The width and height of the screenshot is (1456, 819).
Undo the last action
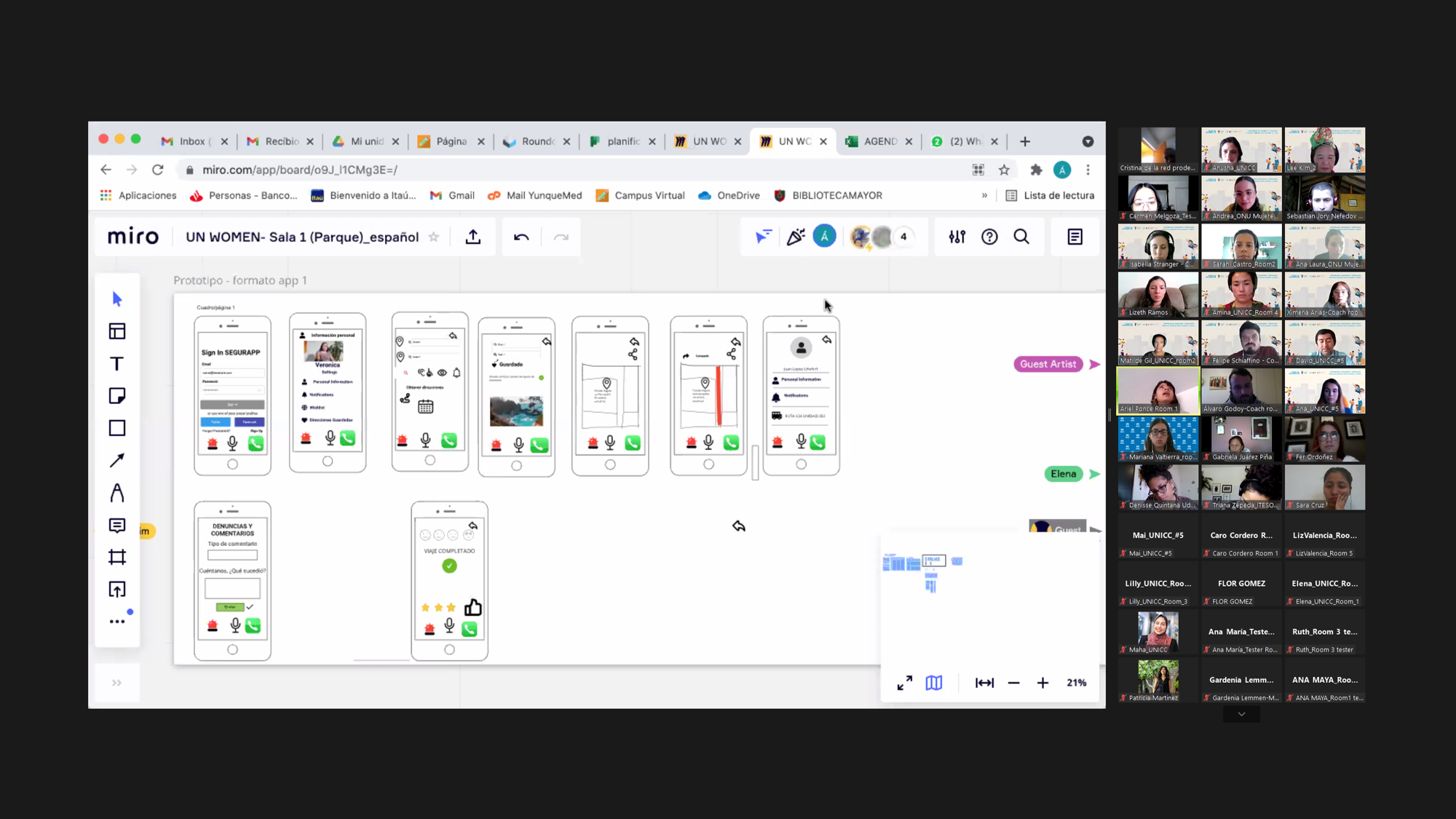(521, 237)
